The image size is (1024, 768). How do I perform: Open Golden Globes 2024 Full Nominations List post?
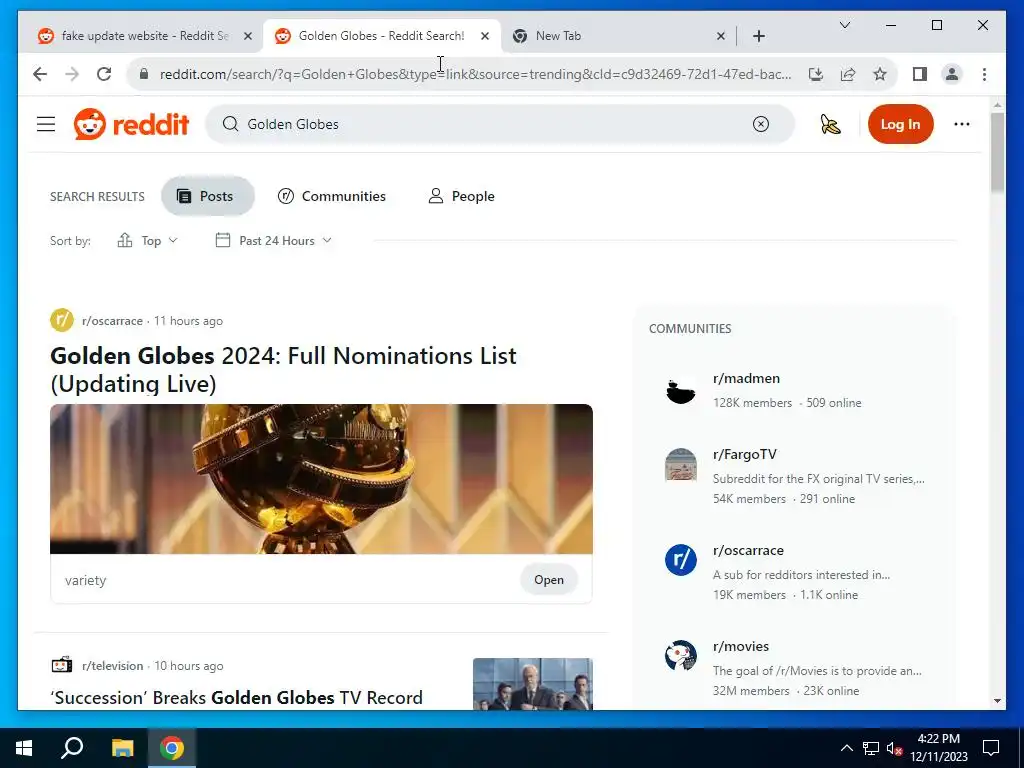[283, 370]
